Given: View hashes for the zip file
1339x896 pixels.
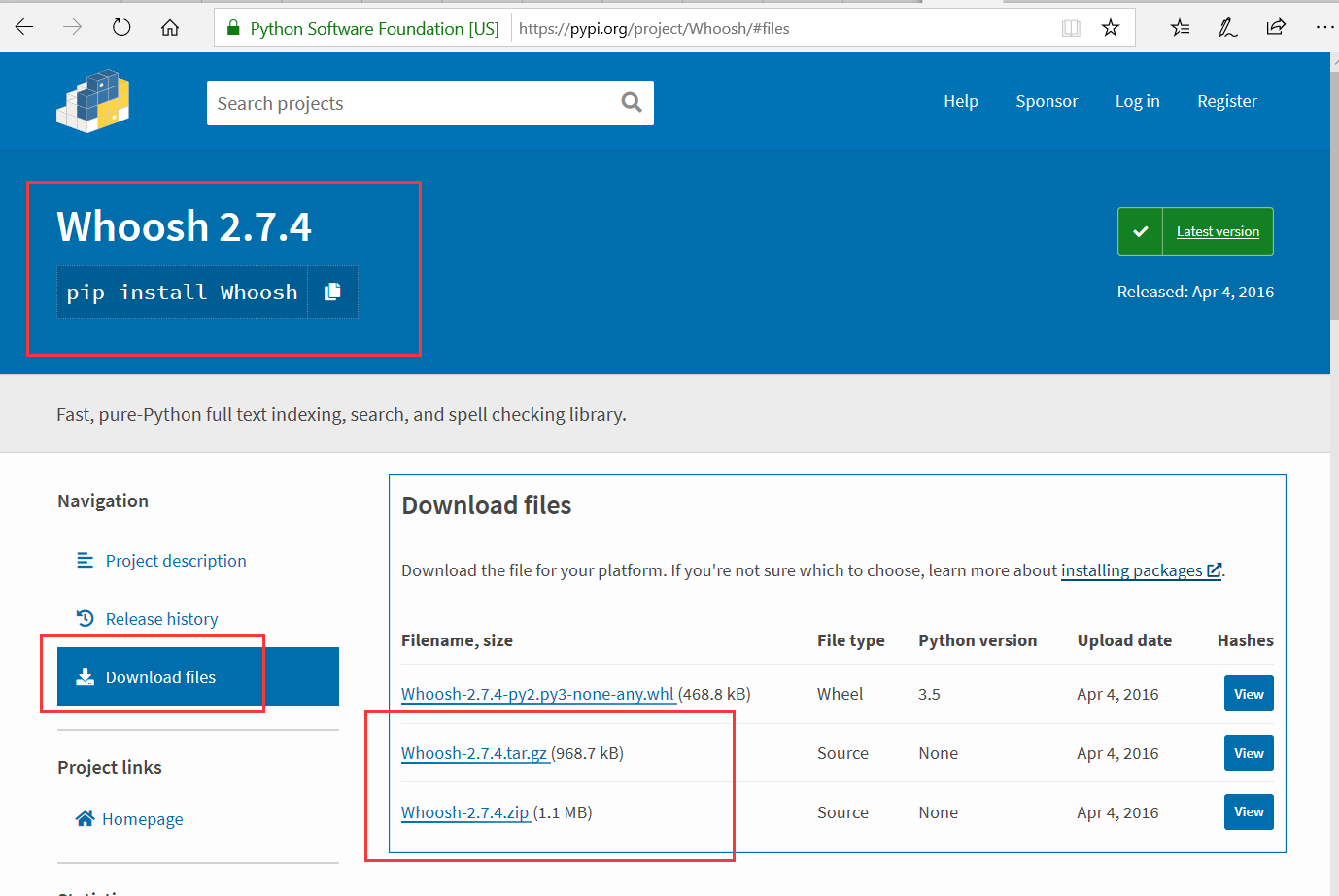Looking at the screenshot, I should coord(1249,811).
